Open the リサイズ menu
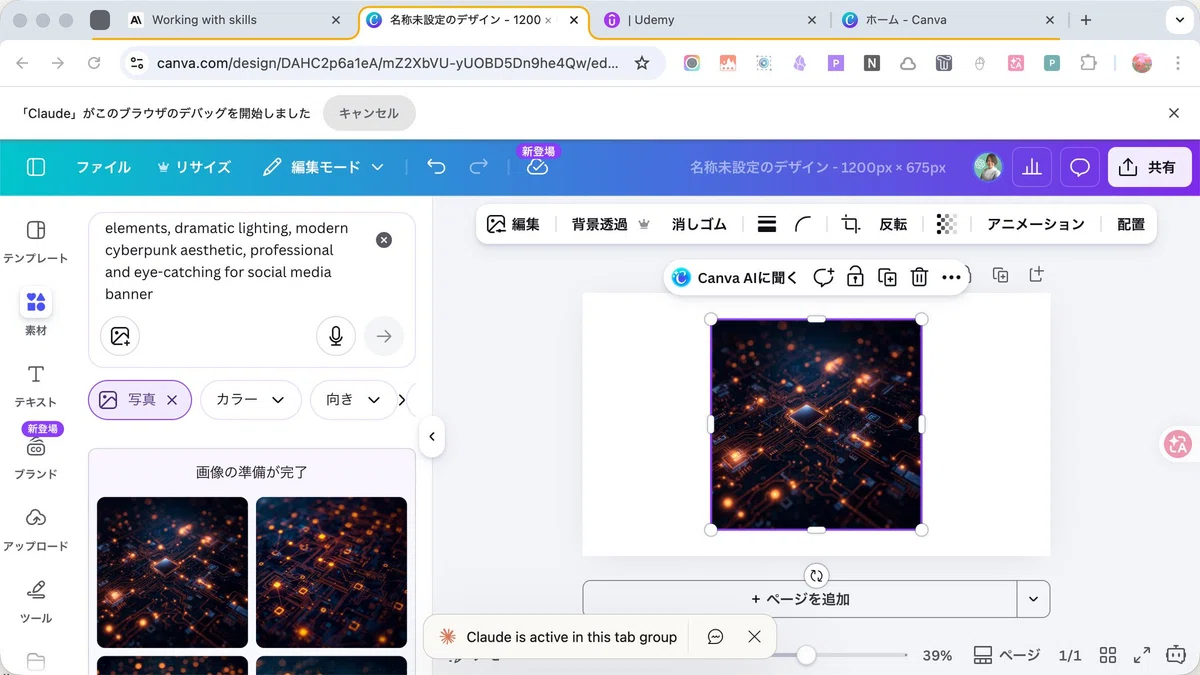This screenshot has height=675, width=1200. 194,167
